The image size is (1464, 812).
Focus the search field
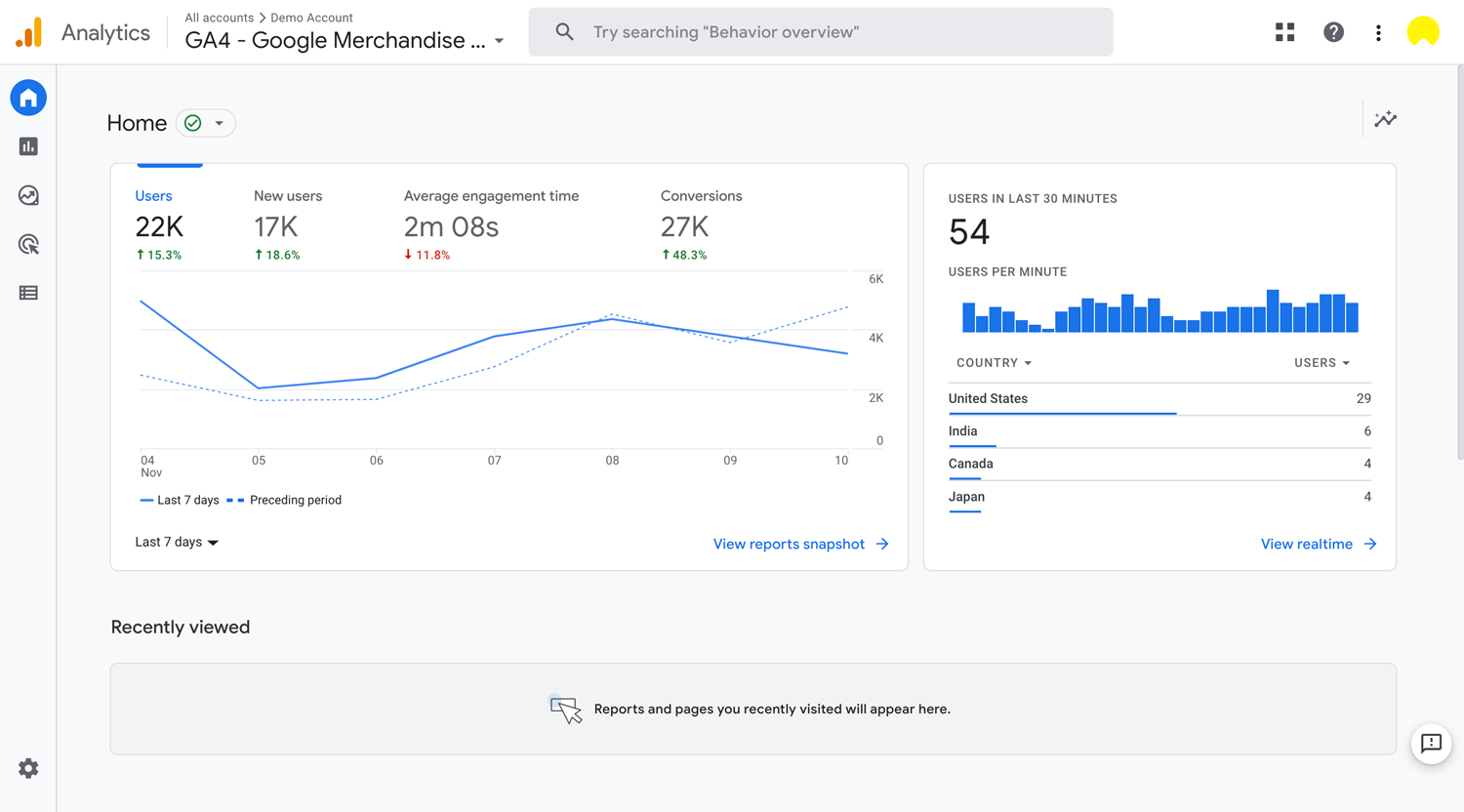(x=821, y=32)
